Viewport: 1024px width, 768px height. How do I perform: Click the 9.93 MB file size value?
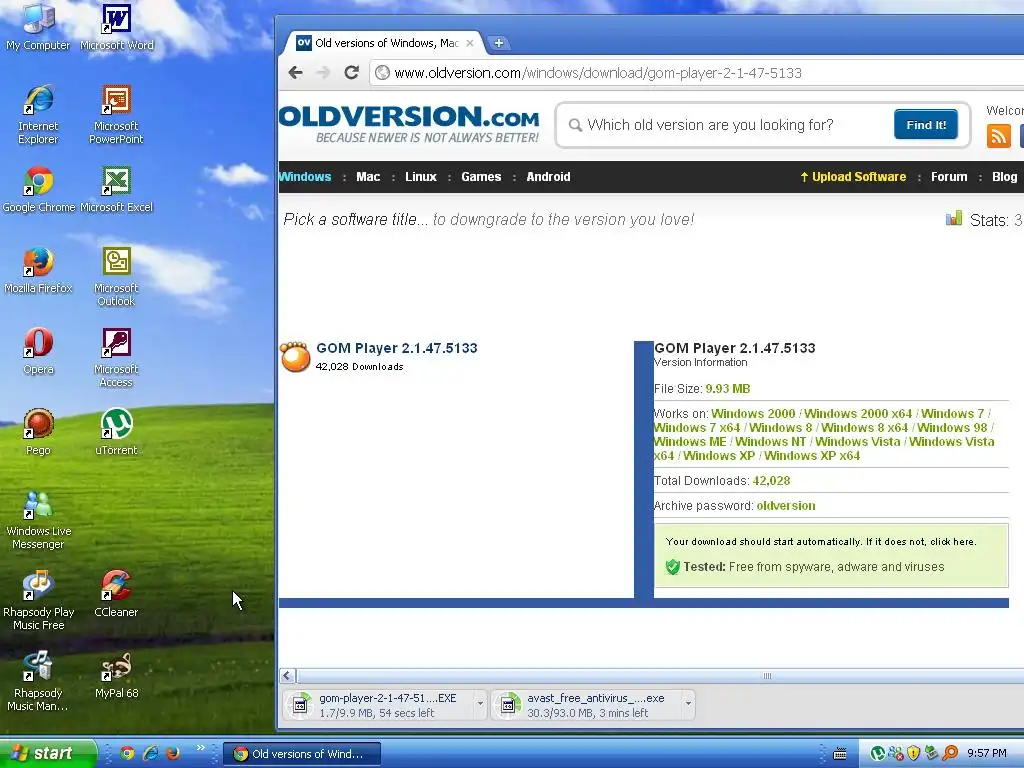[728, 389]
